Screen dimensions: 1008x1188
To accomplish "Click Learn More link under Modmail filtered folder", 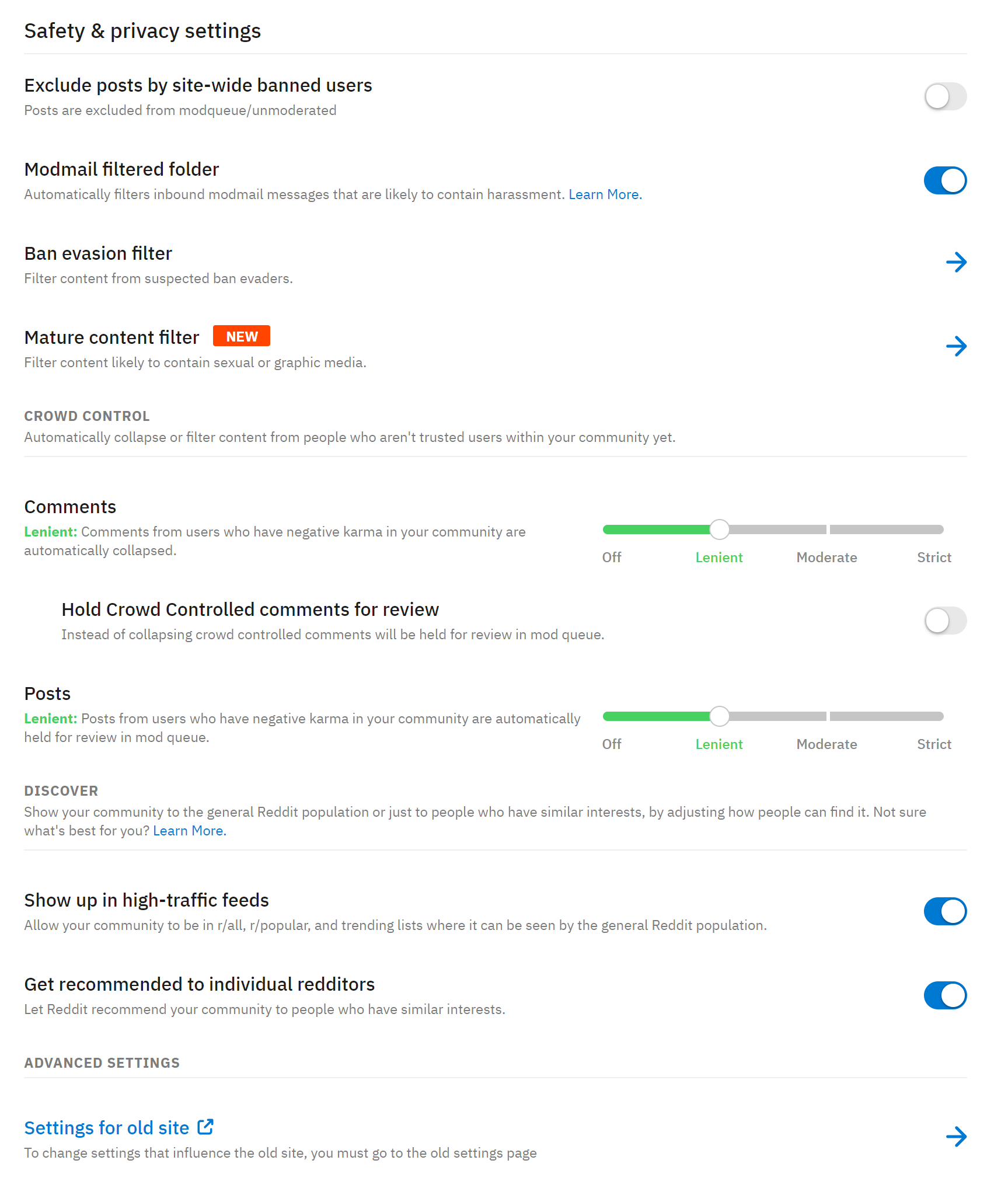I will [605, 194].
